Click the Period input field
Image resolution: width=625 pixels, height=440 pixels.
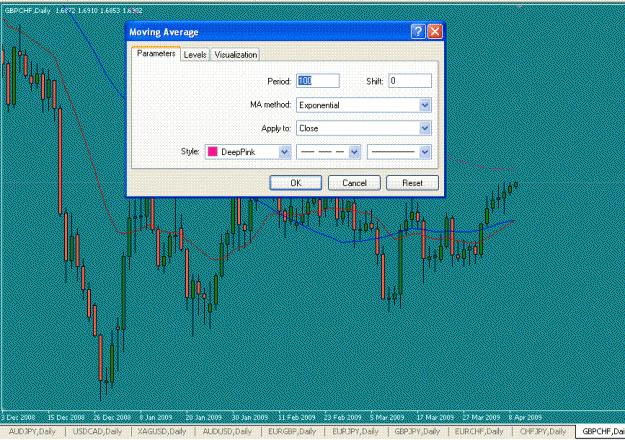tap(318, 81)
